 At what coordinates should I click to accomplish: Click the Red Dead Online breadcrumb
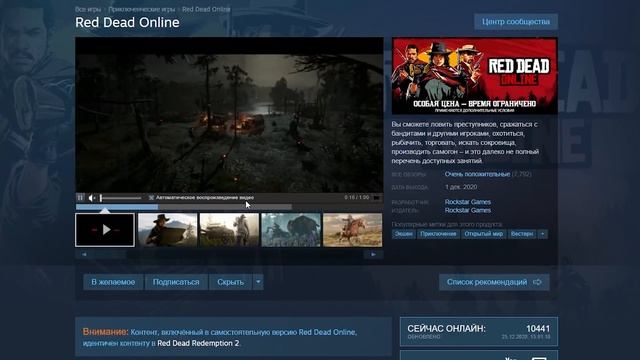tap(206, 9)
